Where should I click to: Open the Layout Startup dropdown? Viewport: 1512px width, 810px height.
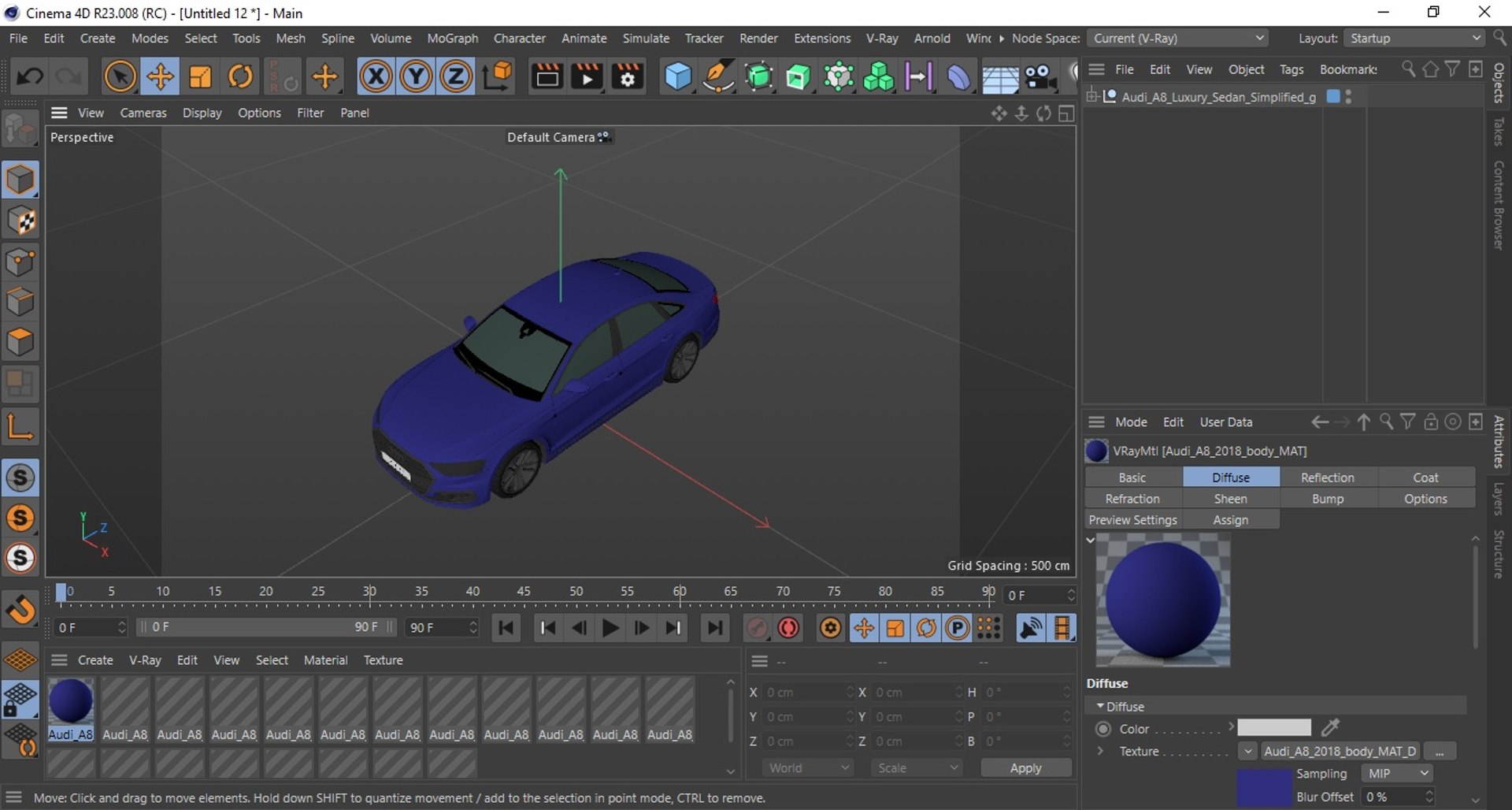point(1415,38)
